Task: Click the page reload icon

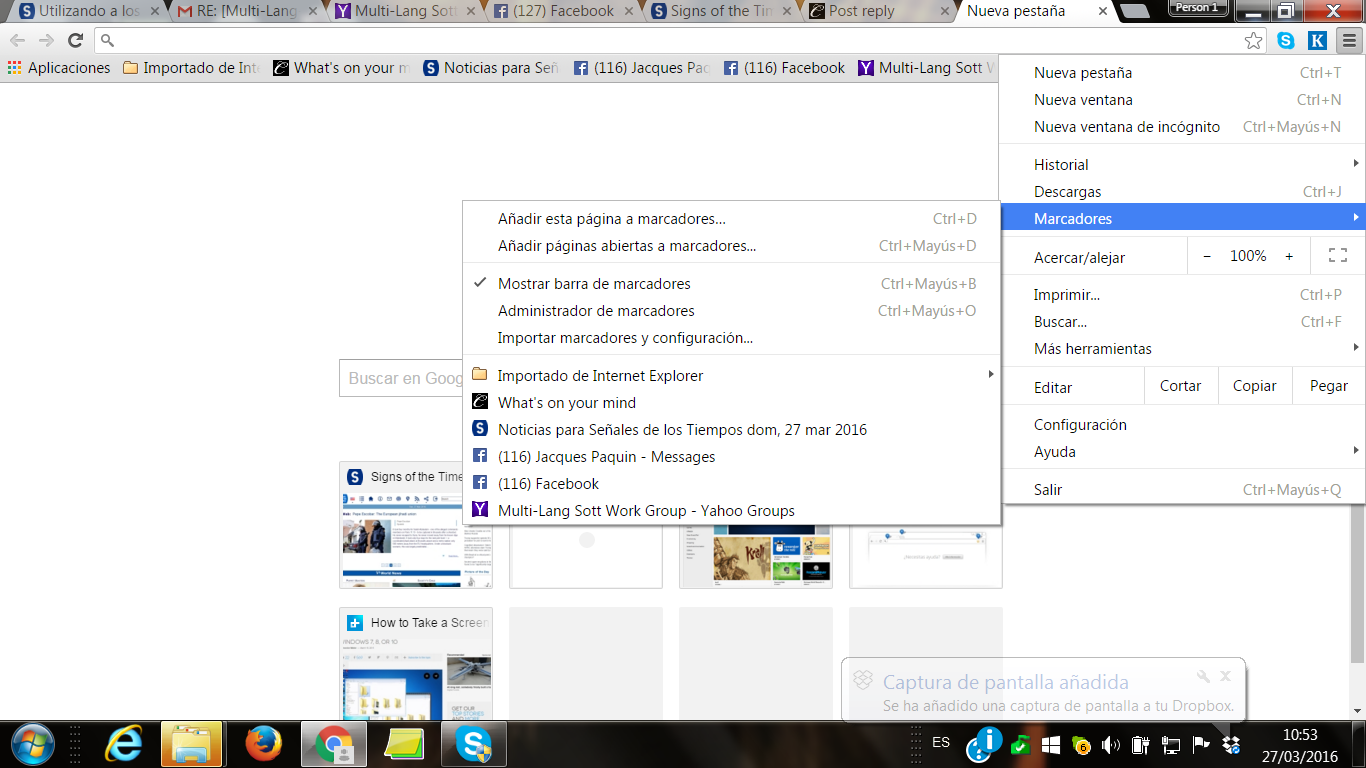Action: 75,41
